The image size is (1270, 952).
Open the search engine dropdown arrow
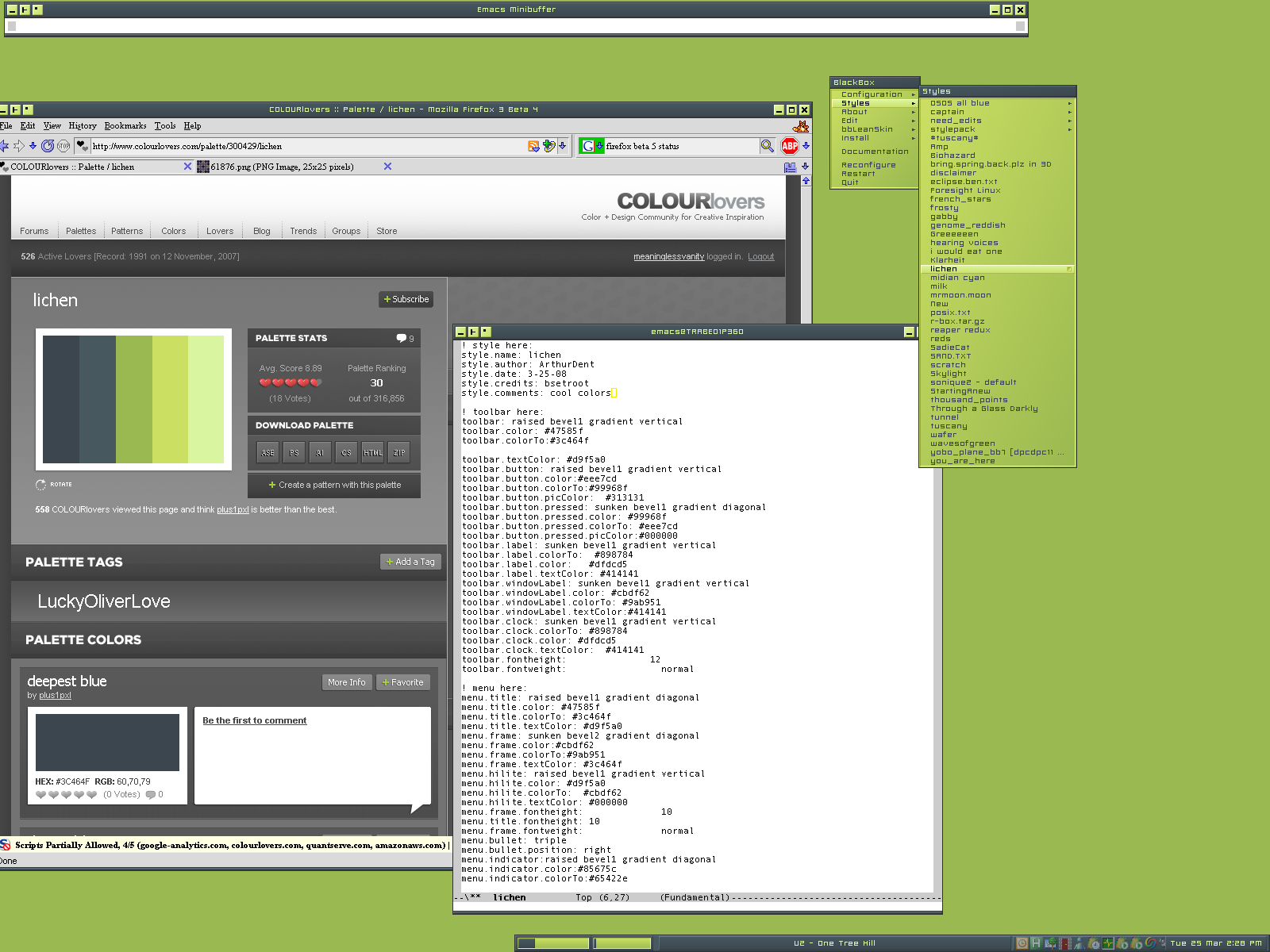click(599, 146)
